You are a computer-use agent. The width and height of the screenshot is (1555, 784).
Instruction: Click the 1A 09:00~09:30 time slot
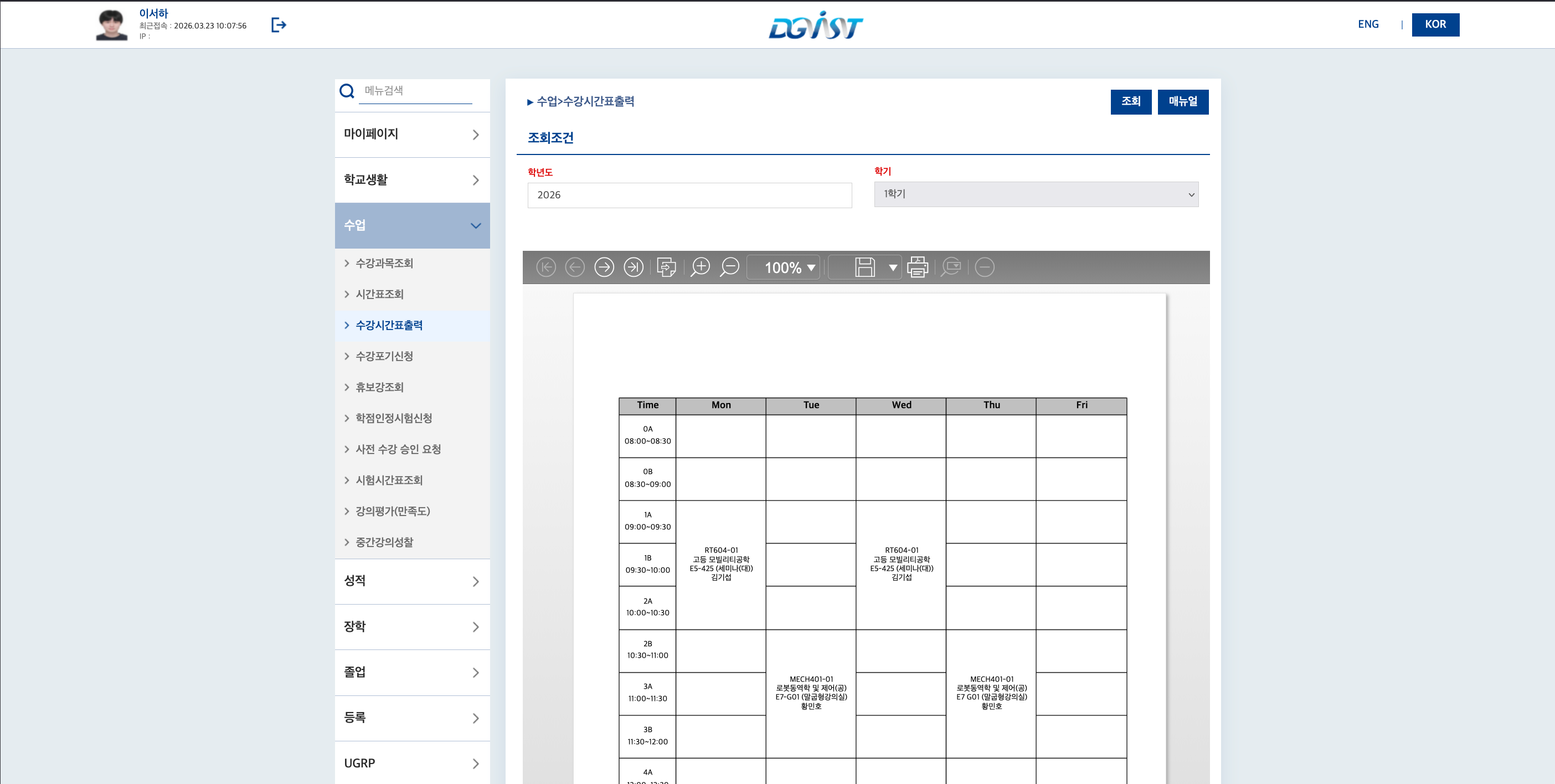pos(647,522)
